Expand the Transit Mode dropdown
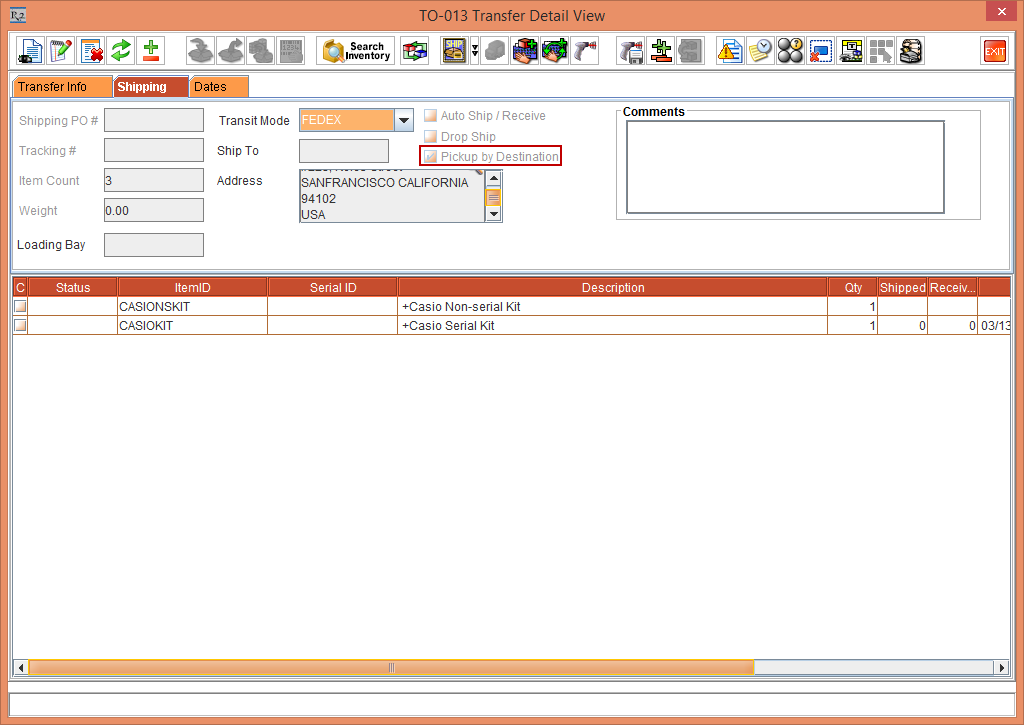Image resolution: width=1024 pixels, height=725 pixels. point(403,121)
